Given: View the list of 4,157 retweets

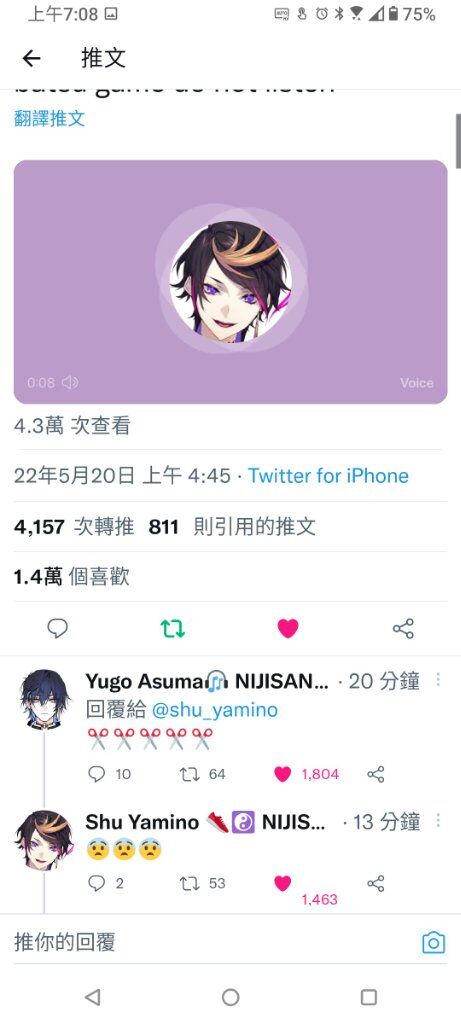Looking at the screenshot, I should tap(74, 526).
